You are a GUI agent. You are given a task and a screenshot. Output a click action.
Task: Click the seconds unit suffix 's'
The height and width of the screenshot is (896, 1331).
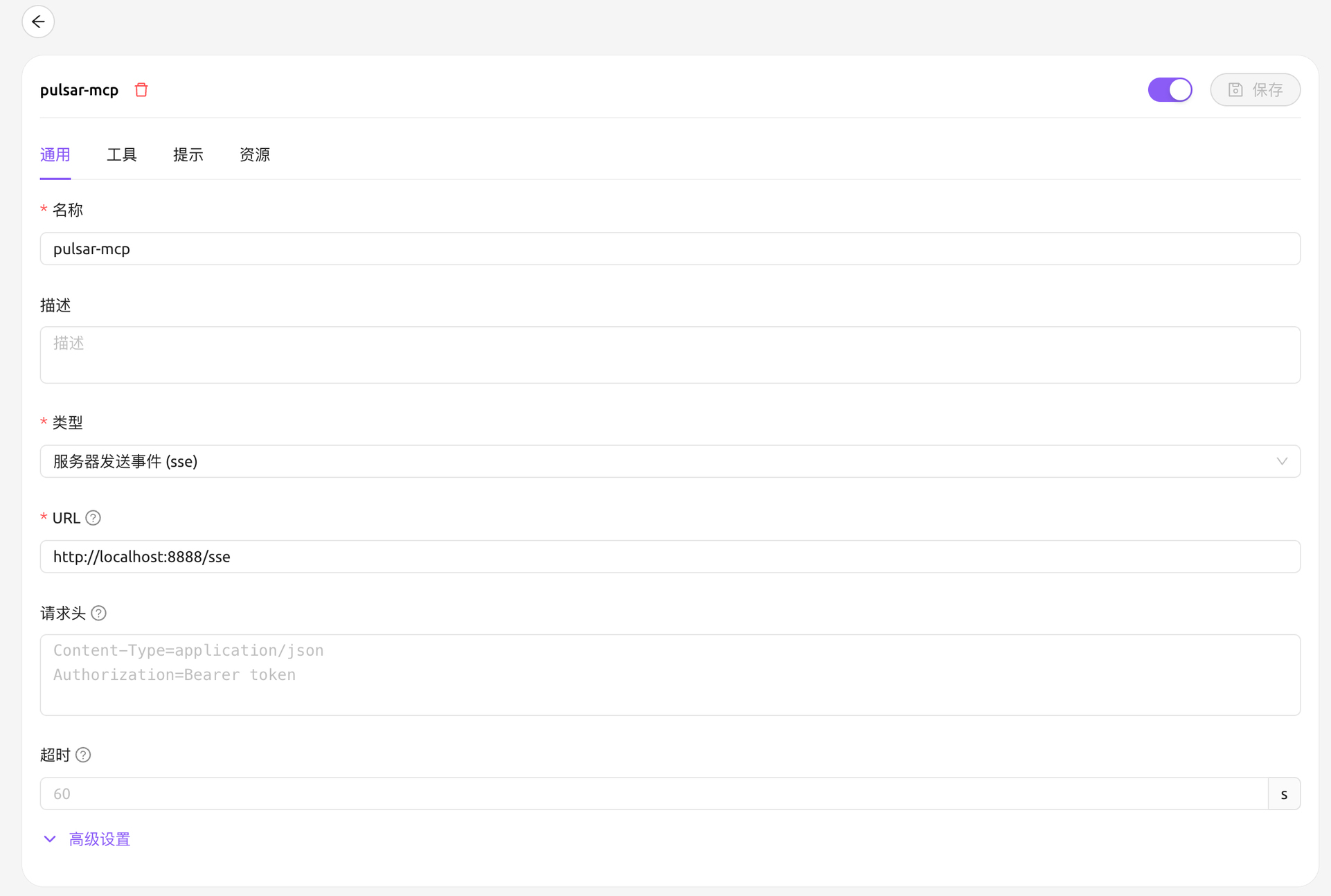(x=1284, y=794)
